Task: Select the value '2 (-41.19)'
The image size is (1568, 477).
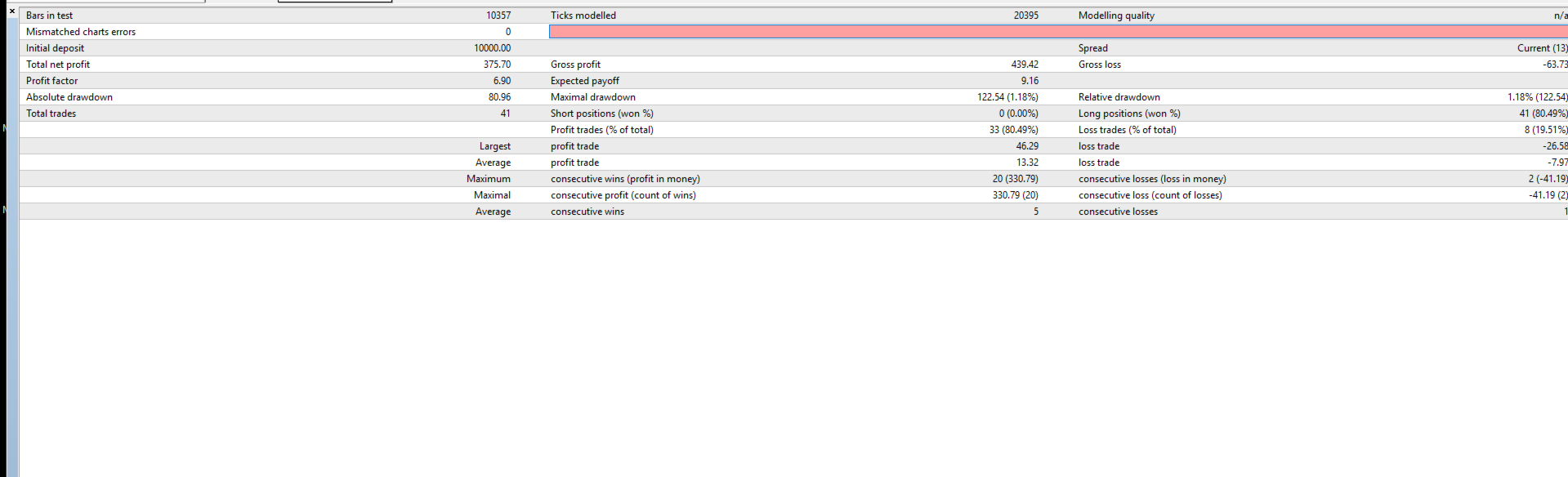Action: 1548,179
